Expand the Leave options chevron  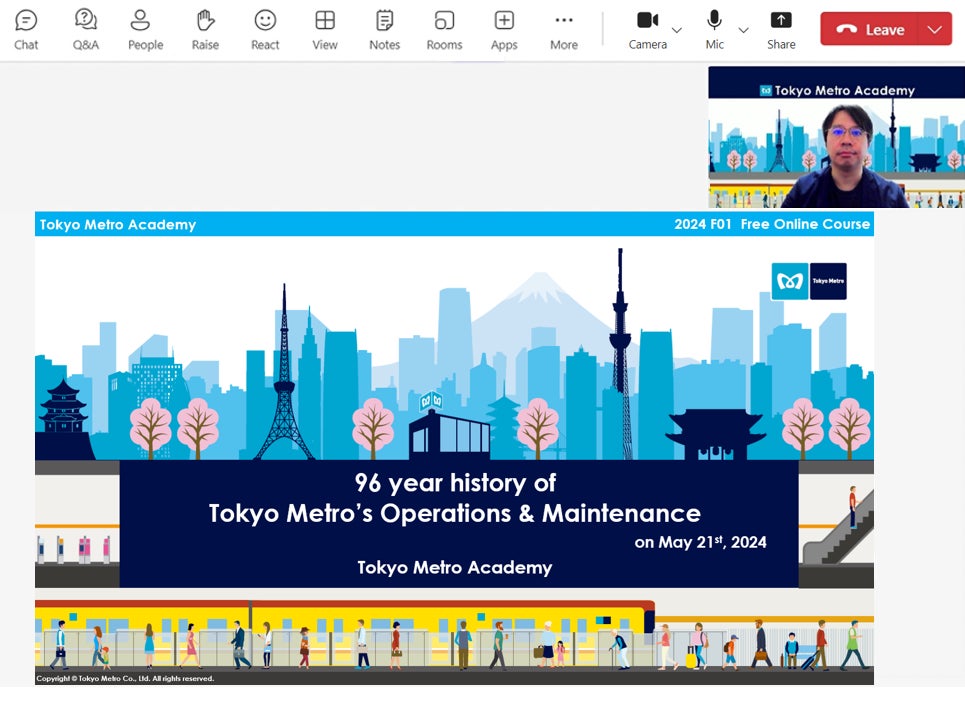(x=935, y=30)
